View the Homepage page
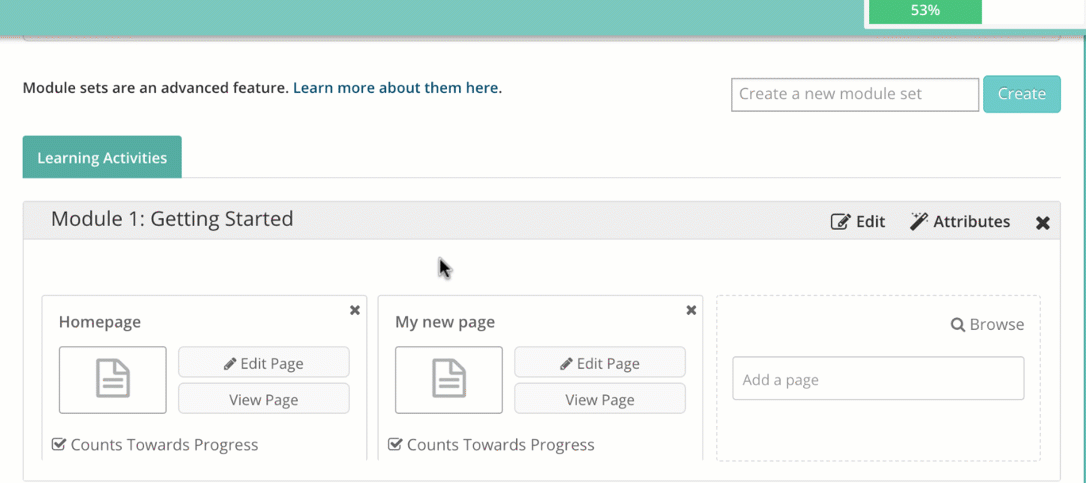 point(264,399)
